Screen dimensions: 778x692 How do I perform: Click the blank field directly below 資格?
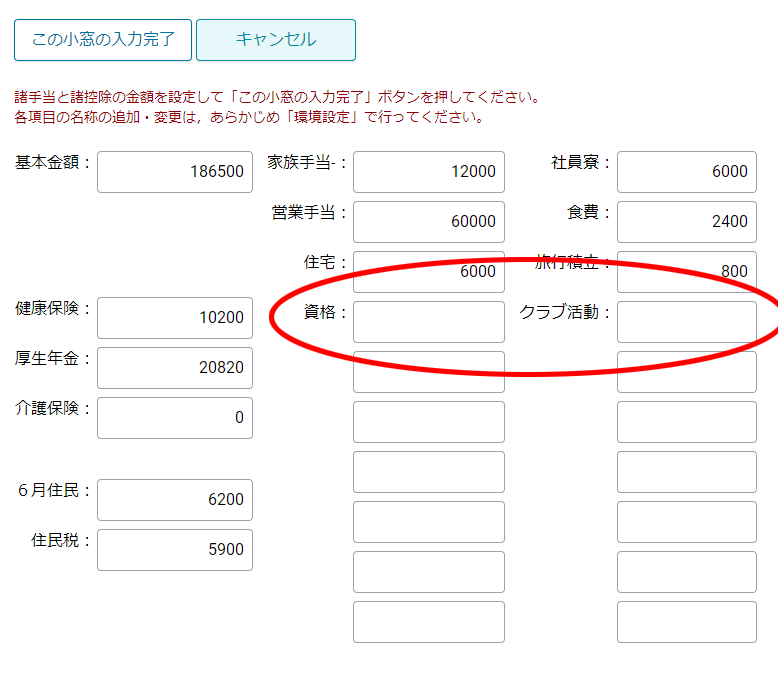[x=428, y=371]
